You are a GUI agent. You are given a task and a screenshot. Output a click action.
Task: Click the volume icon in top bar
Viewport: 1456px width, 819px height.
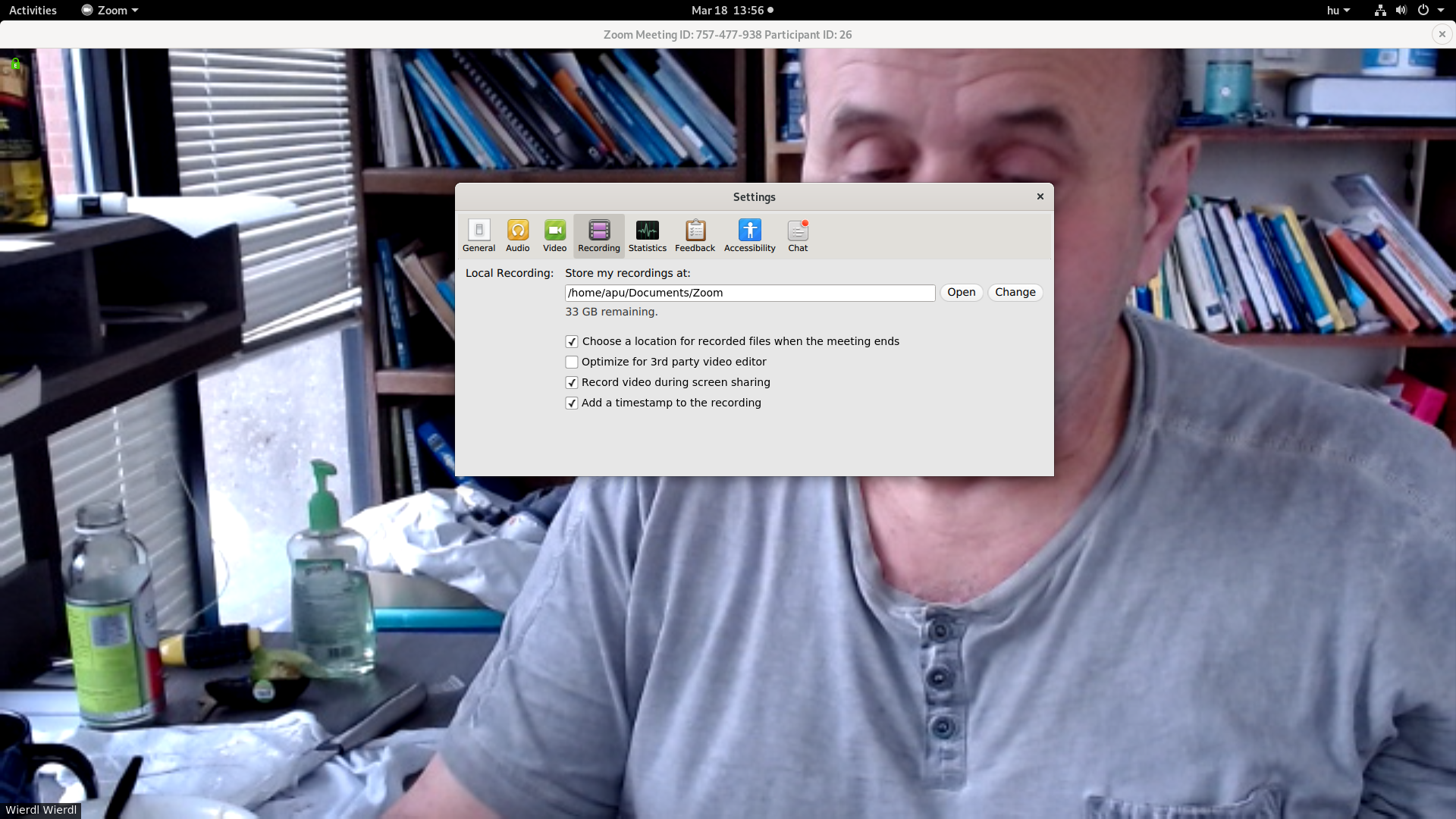coord(1401,11)
